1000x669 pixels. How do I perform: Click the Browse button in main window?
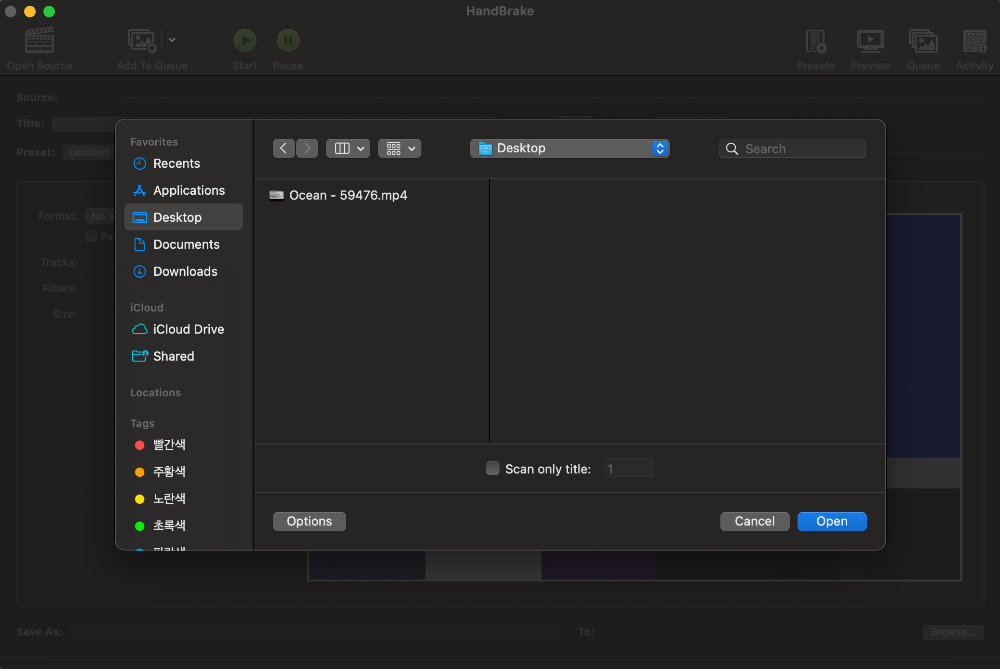(953, 631)
